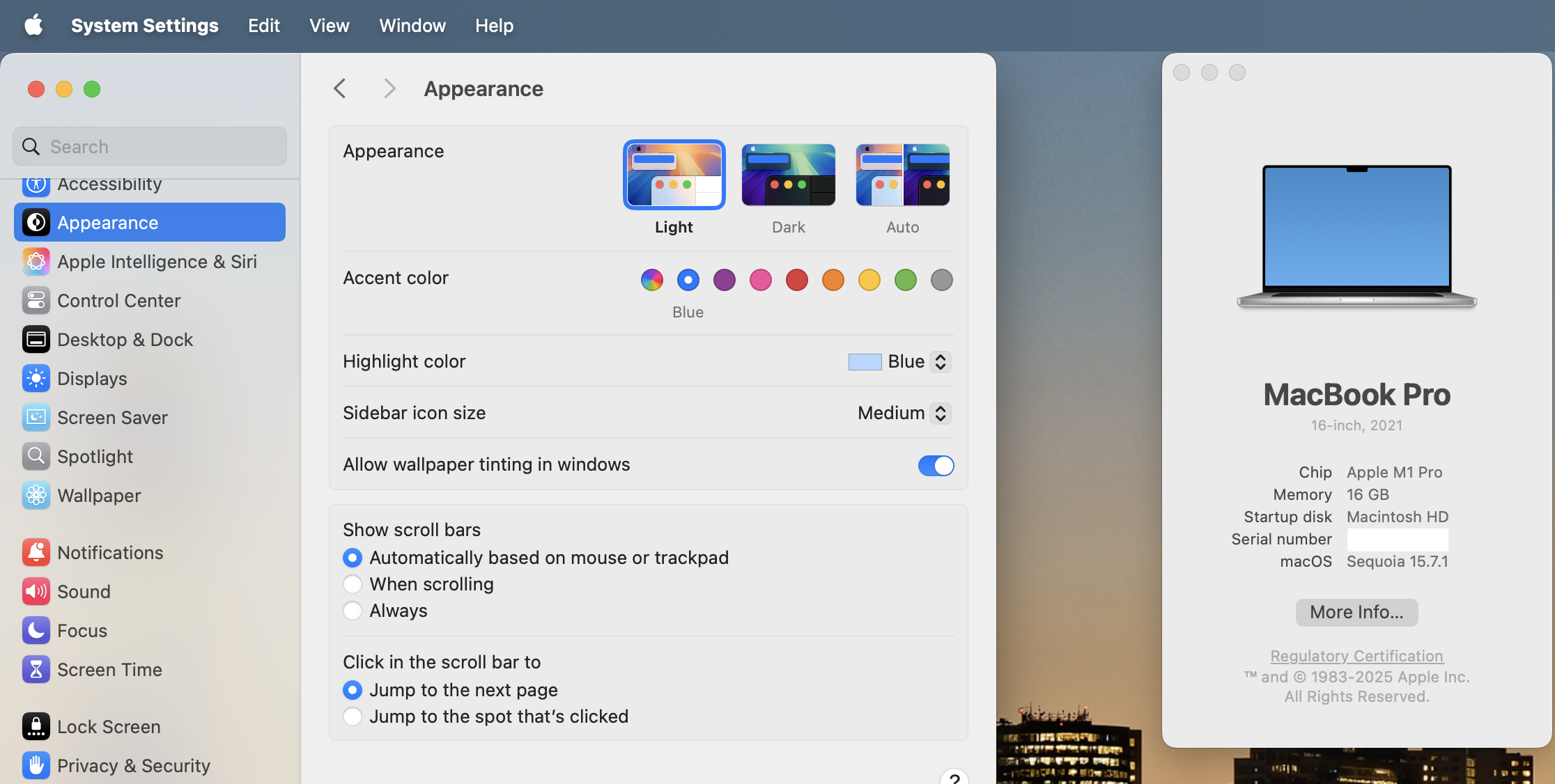Choose 'Jump to the spot that's clicked'

pos(353,716)
